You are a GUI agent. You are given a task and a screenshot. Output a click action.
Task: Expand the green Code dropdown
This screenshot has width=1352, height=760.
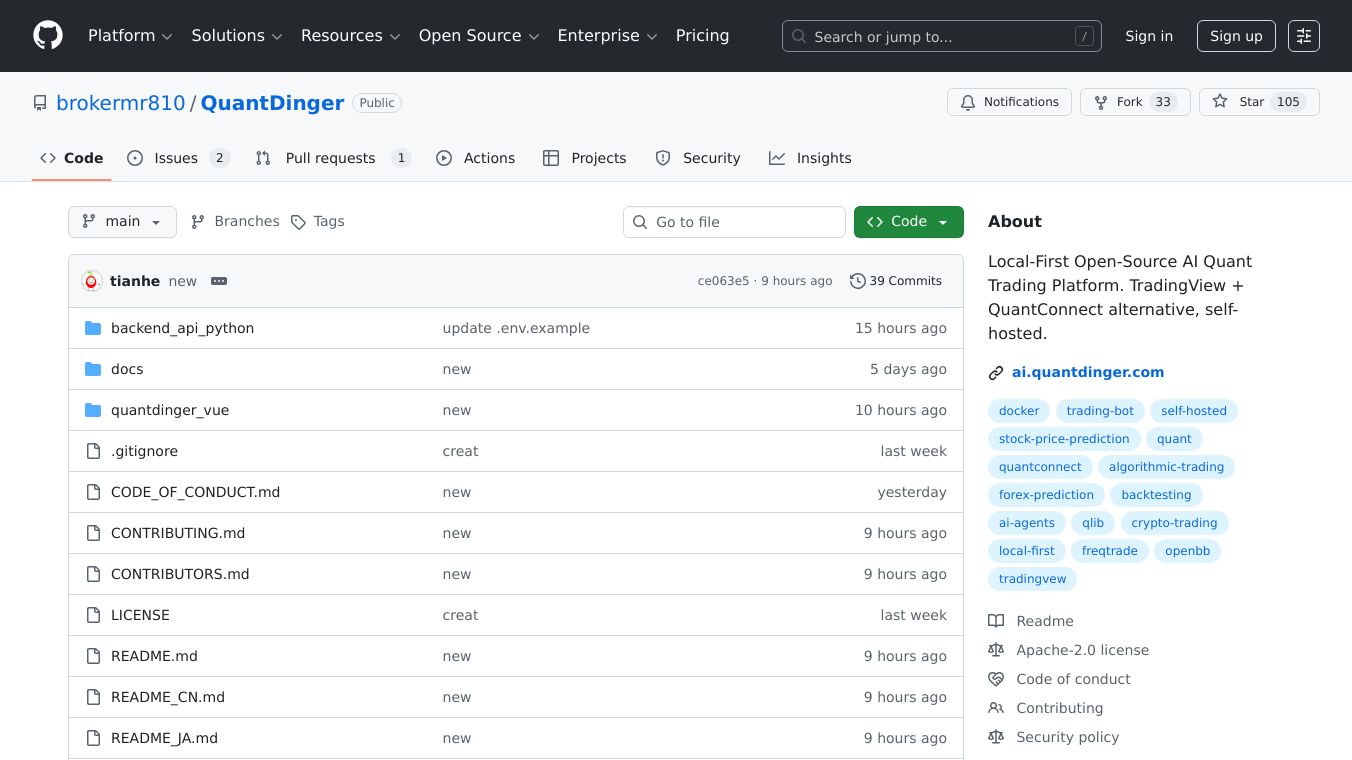pyautogui.click(x=908, y=222)
